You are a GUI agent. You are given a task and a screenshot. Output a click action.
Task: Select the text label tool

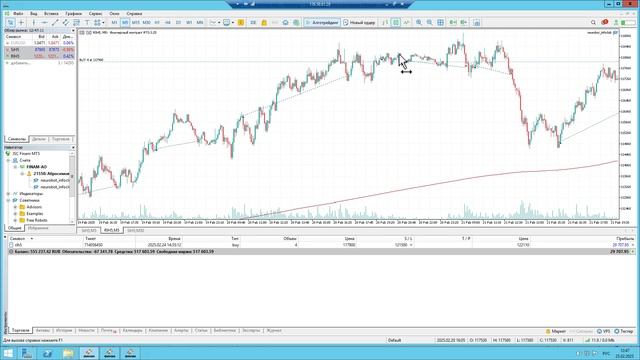tap(87, 22)
